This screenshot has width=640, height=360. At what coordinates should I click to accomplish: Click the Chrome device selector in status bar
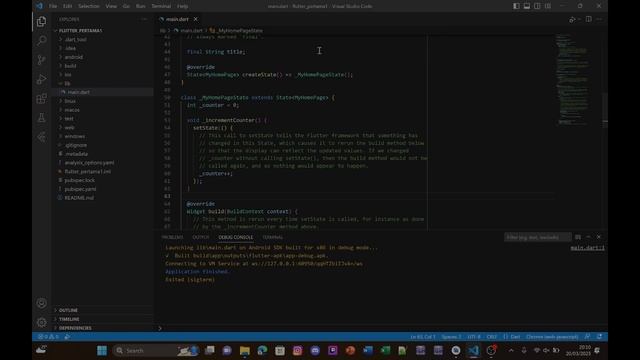coord(552,337)
